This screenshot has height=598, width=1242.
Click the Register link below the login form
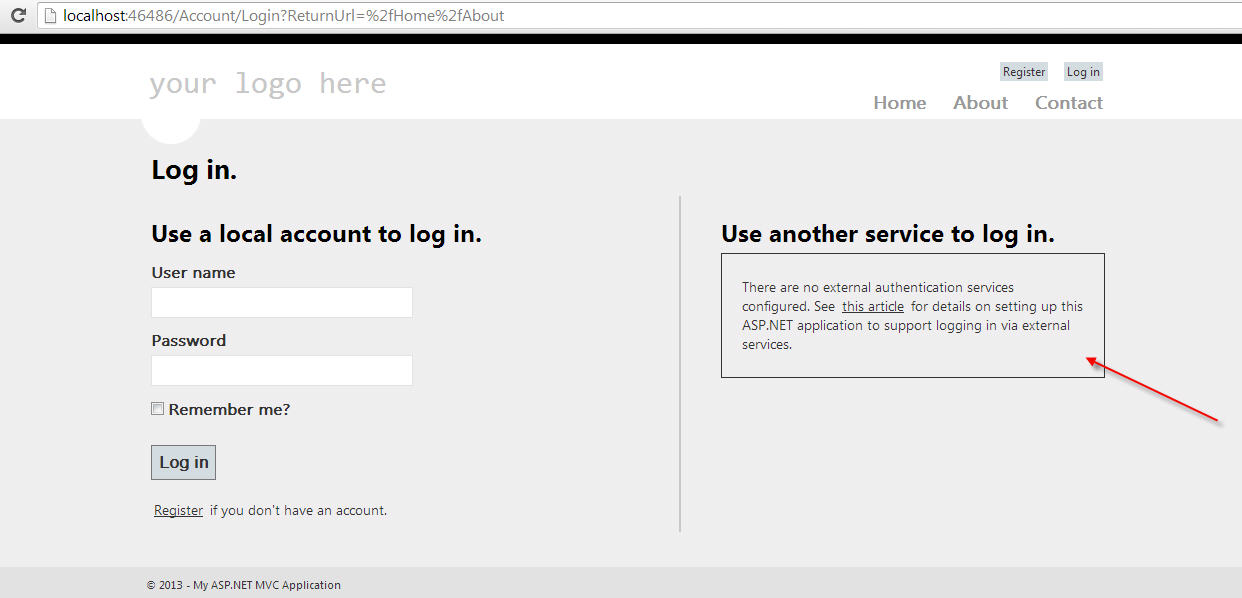click(178, 511)
